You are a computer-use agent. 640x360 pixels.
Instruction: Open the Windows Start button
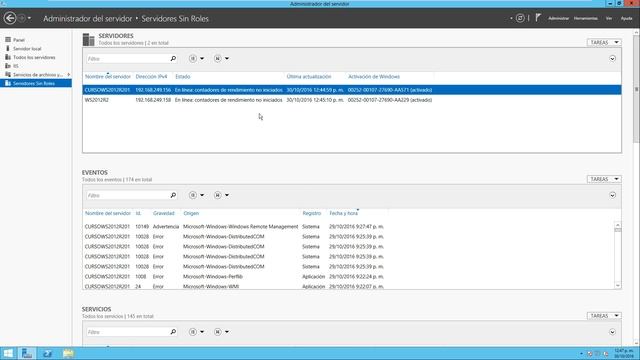tap(8, 353)
